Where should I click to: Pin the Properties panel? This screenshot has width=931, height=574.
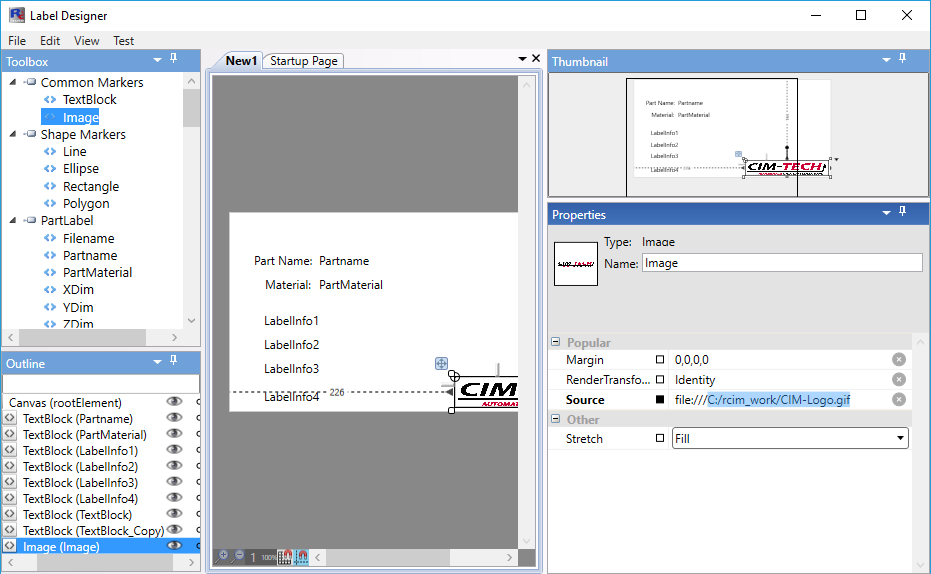click(902, 211)
